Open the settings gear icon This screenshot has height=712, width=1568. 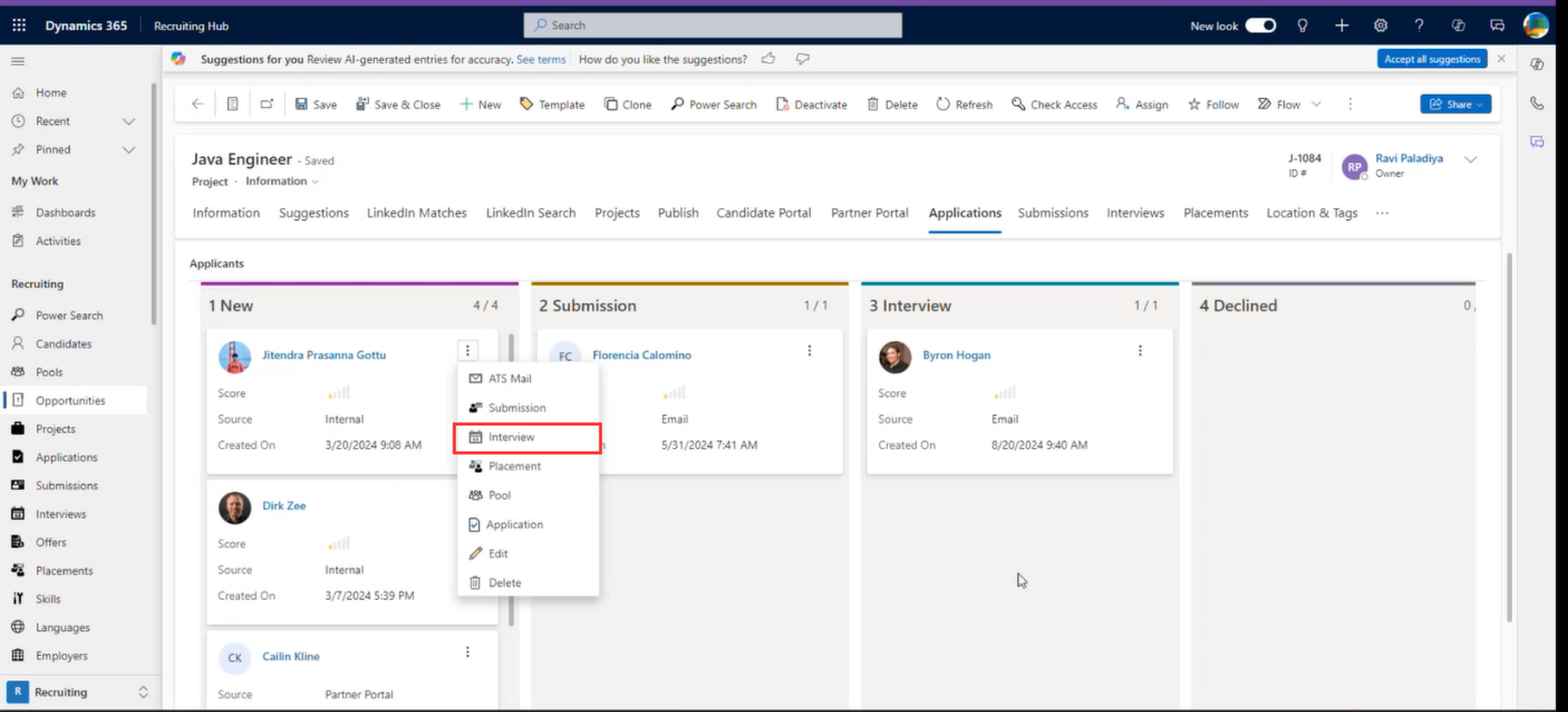(1380, 25)
